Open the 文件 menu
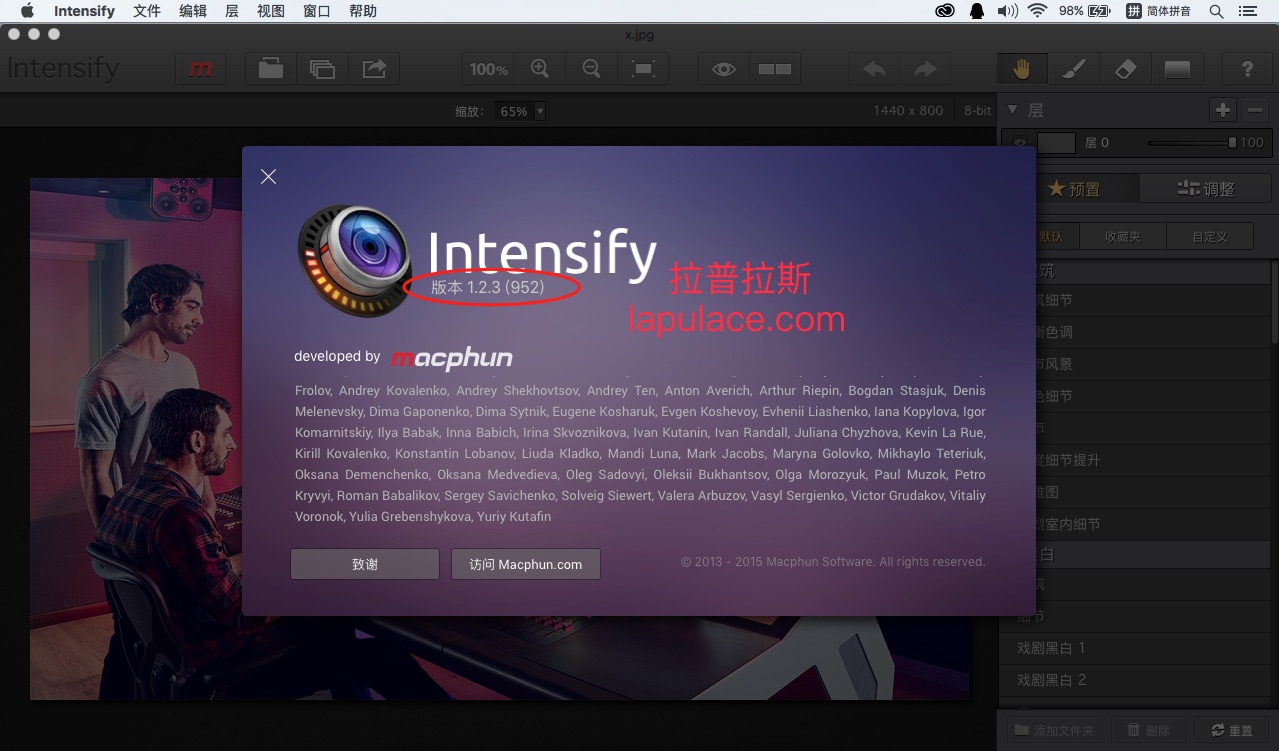This screenshot has width=1279, height=751. [x=147, y=11]
